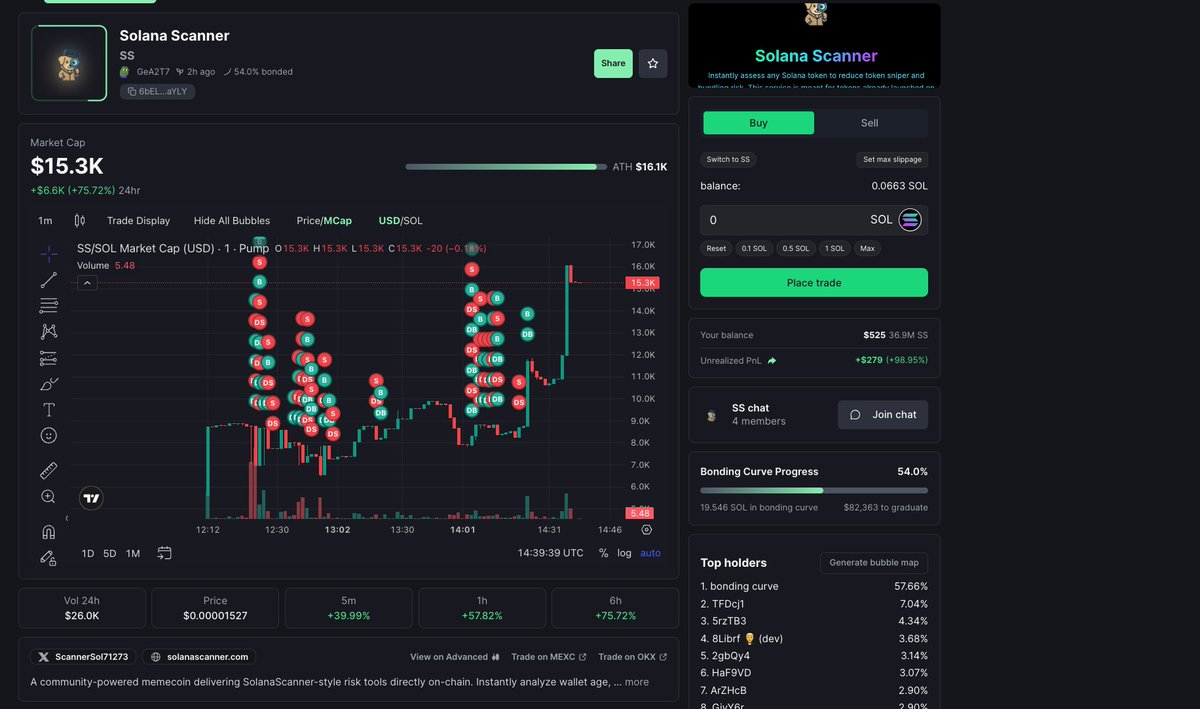Open the 1m timeframe dropdown

45,220
